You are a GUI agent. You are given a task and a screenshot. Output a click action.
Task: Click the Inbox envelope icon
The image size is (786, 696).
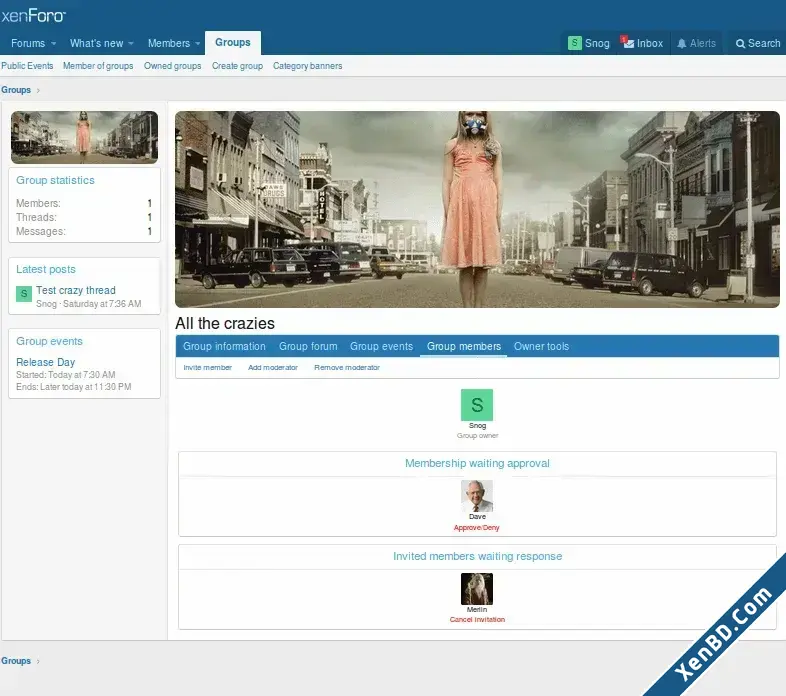coord(628,43)
